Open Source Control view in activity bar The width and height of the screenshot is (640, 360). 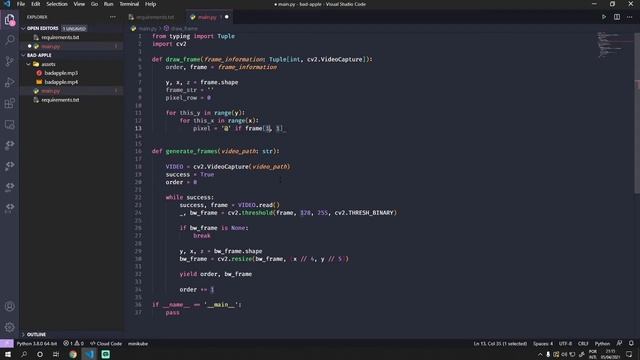(x=9, y=61)
